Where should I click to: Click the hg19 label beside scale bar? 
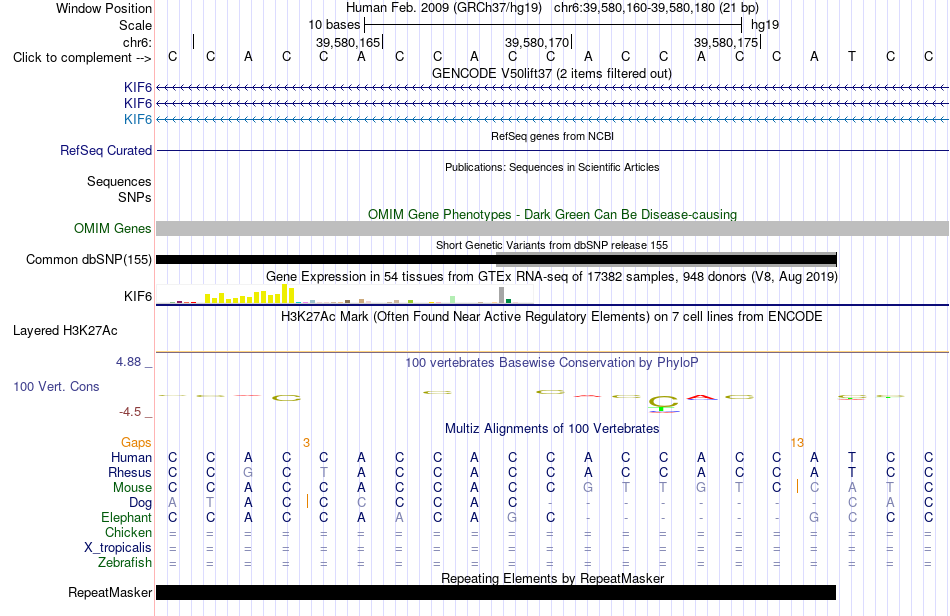[x=765, y=25]
